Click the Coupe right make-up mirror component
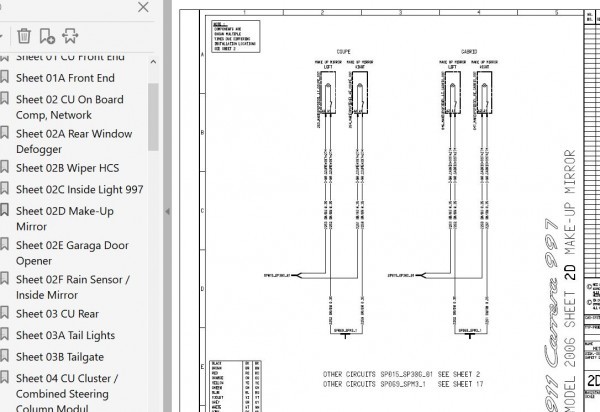600x412 pixels. (x=360, y=93)
